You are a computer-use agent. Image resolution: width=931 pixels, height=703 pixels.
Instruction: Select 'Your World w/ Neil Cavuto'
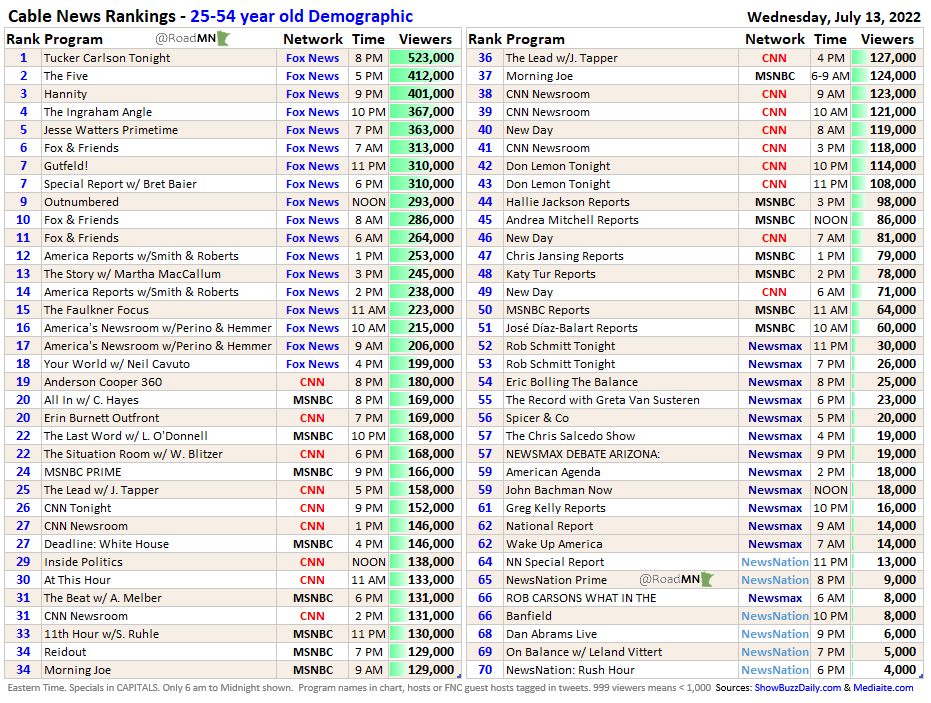coord(159,364)
